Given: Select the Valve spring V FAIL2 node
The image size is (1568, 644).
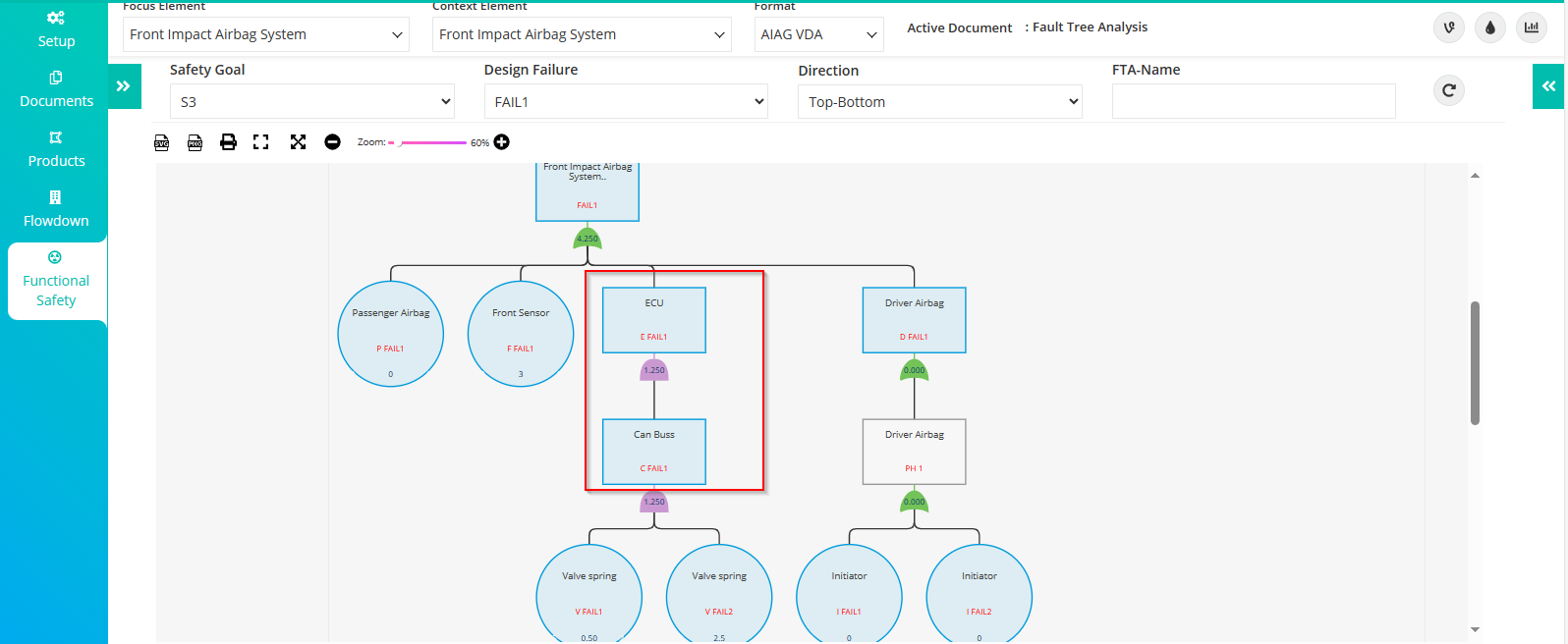Looking at the screenshot, I should tap(719, 594).
